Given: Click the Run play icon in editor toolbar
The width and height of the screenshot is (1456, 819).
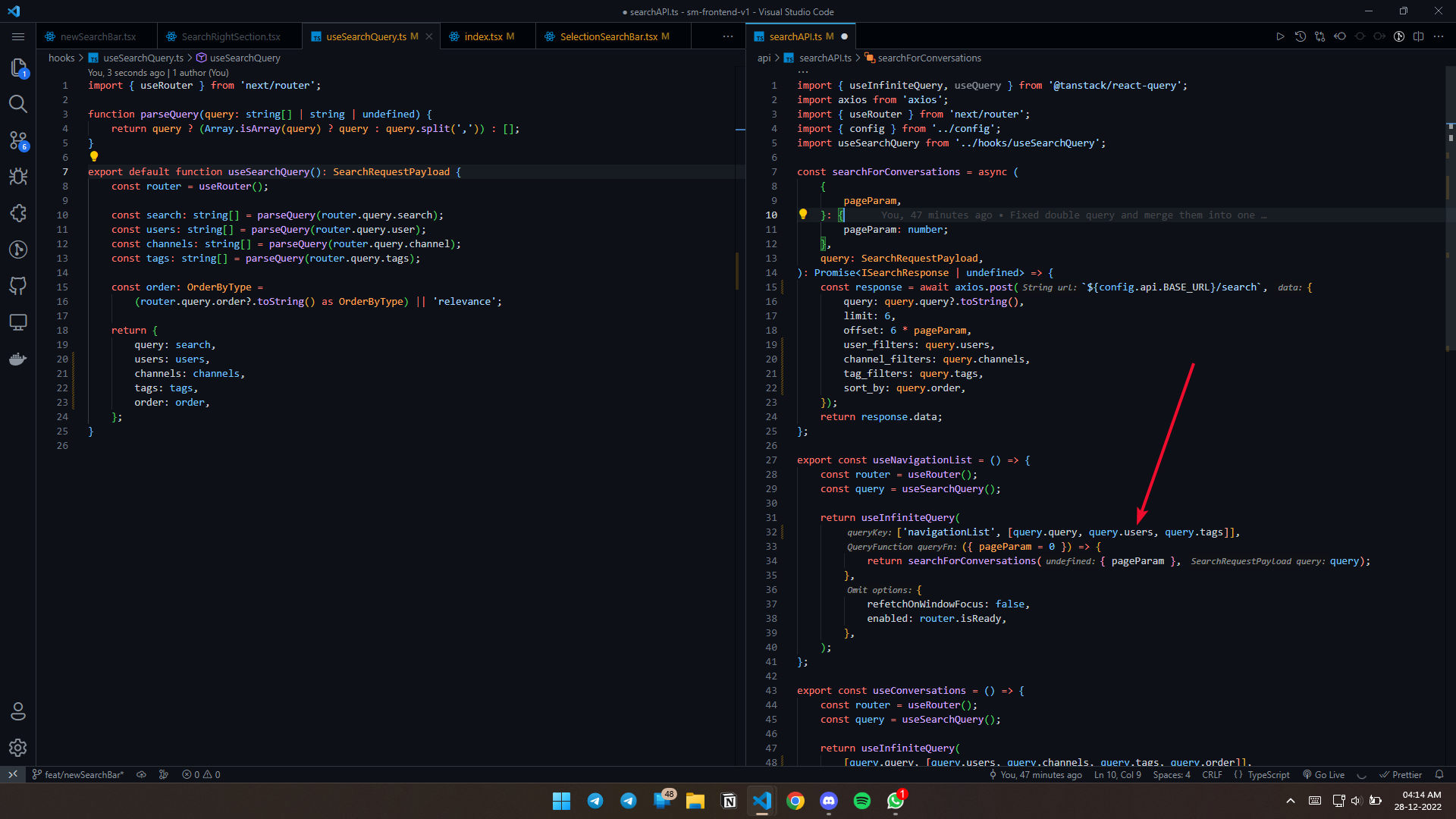Looking at the screenshot, I should pyautogui.click(x=1280, y=36).
